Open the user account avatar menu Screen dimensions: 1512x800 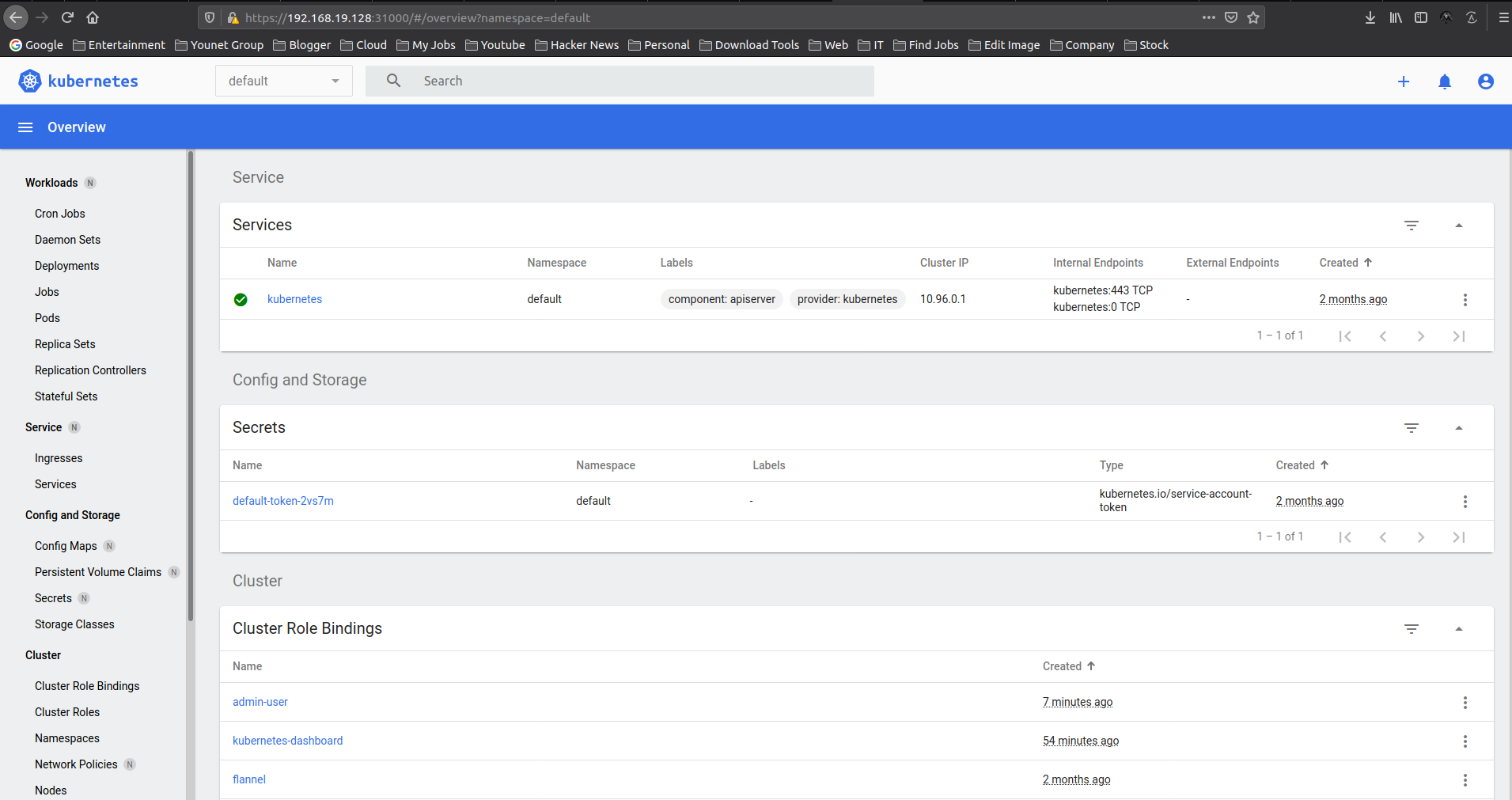coord(1486,82)
